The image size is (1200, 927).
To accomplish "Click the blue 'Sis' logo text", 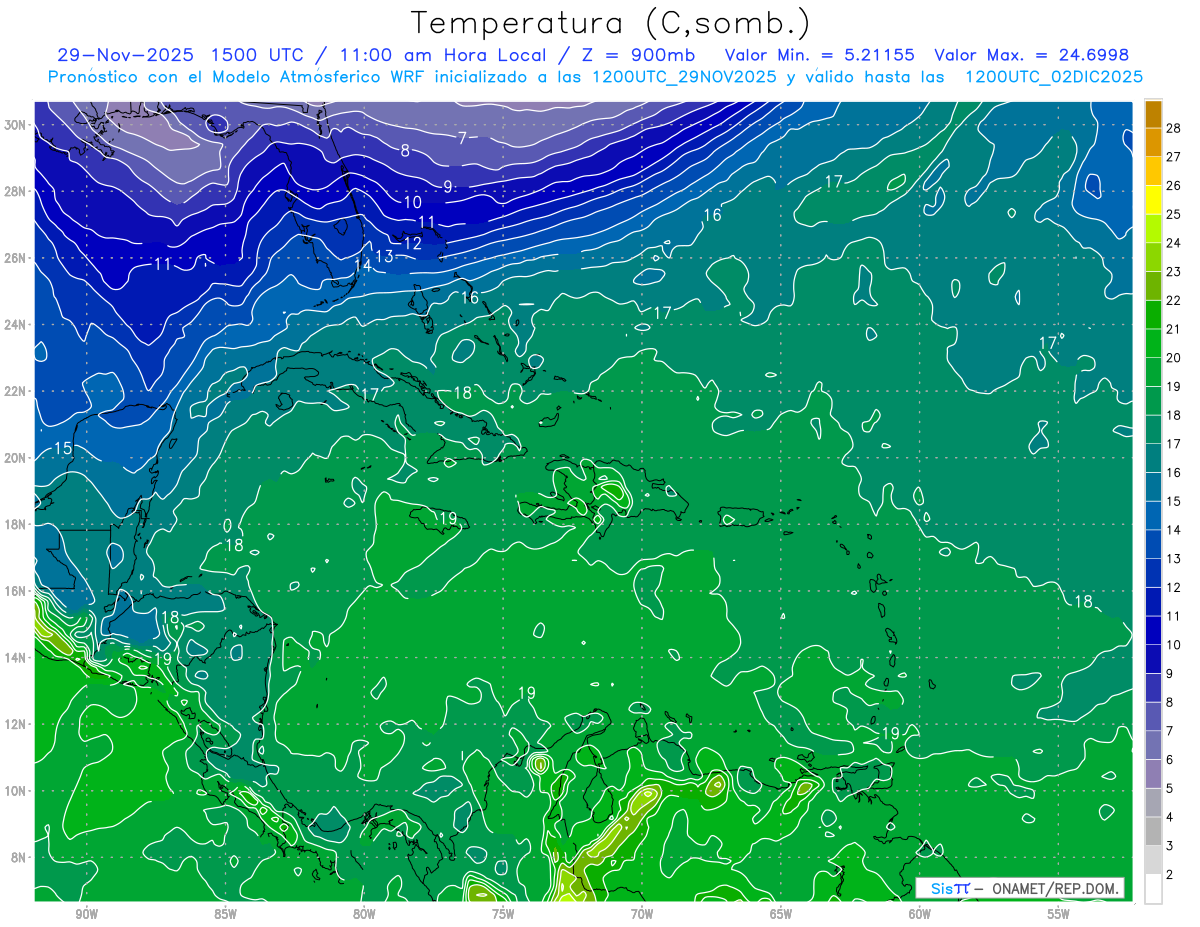I will 943,888.
